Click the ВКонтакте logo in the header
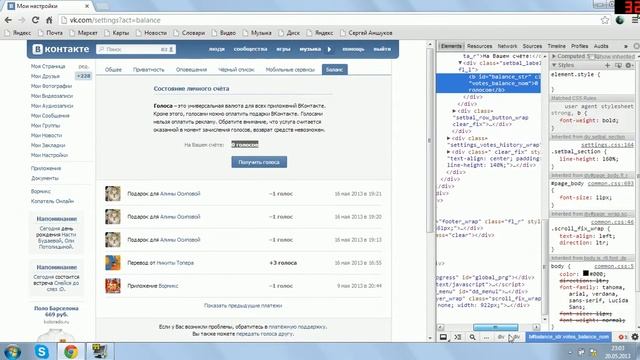The height and width of the screenshot is (360, 640). [x=61, y=49]
